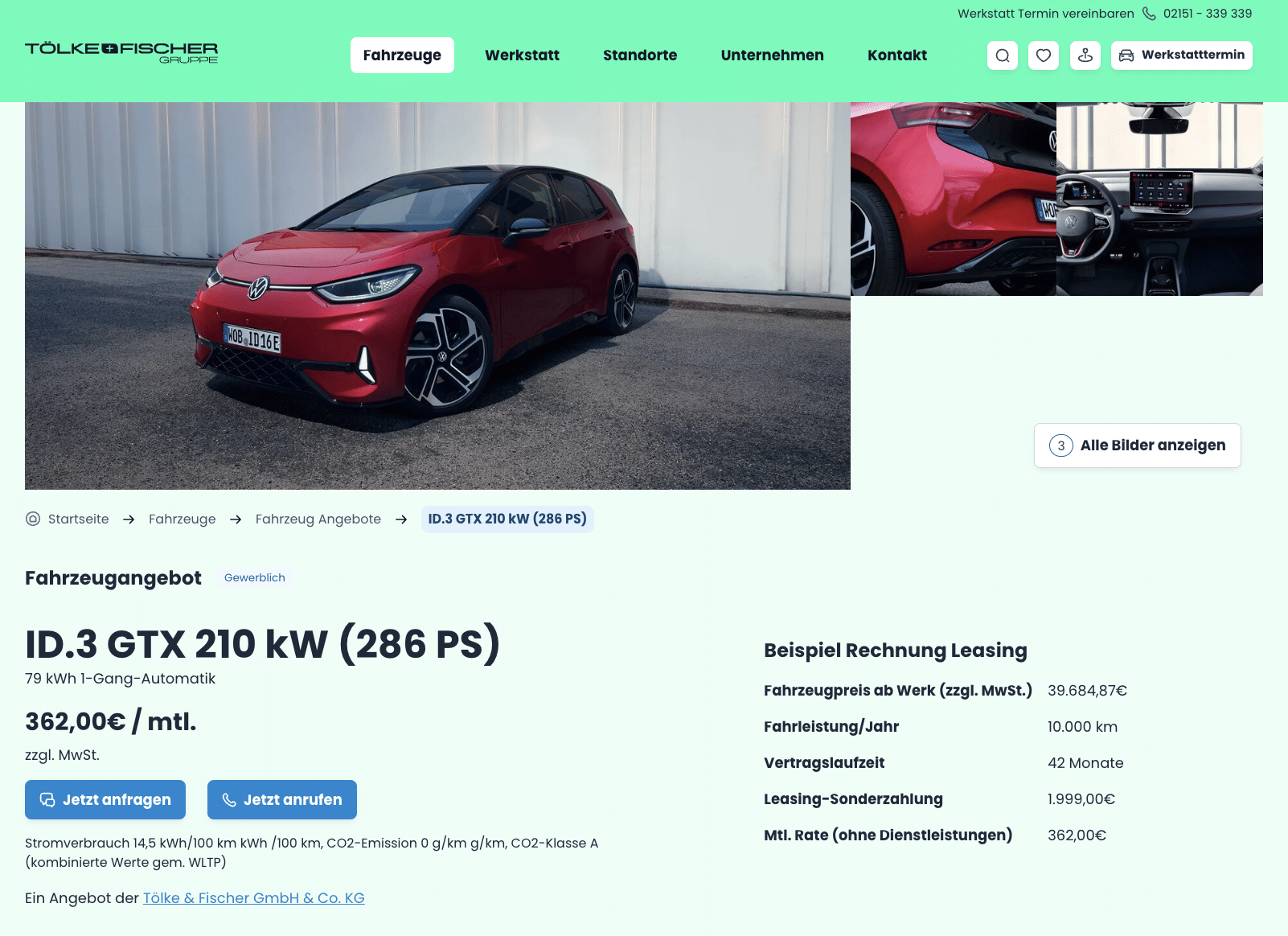Click the phone icon beside 02151 number
This screenshot has width=1288, height=936.
[x=1149, y=14]
